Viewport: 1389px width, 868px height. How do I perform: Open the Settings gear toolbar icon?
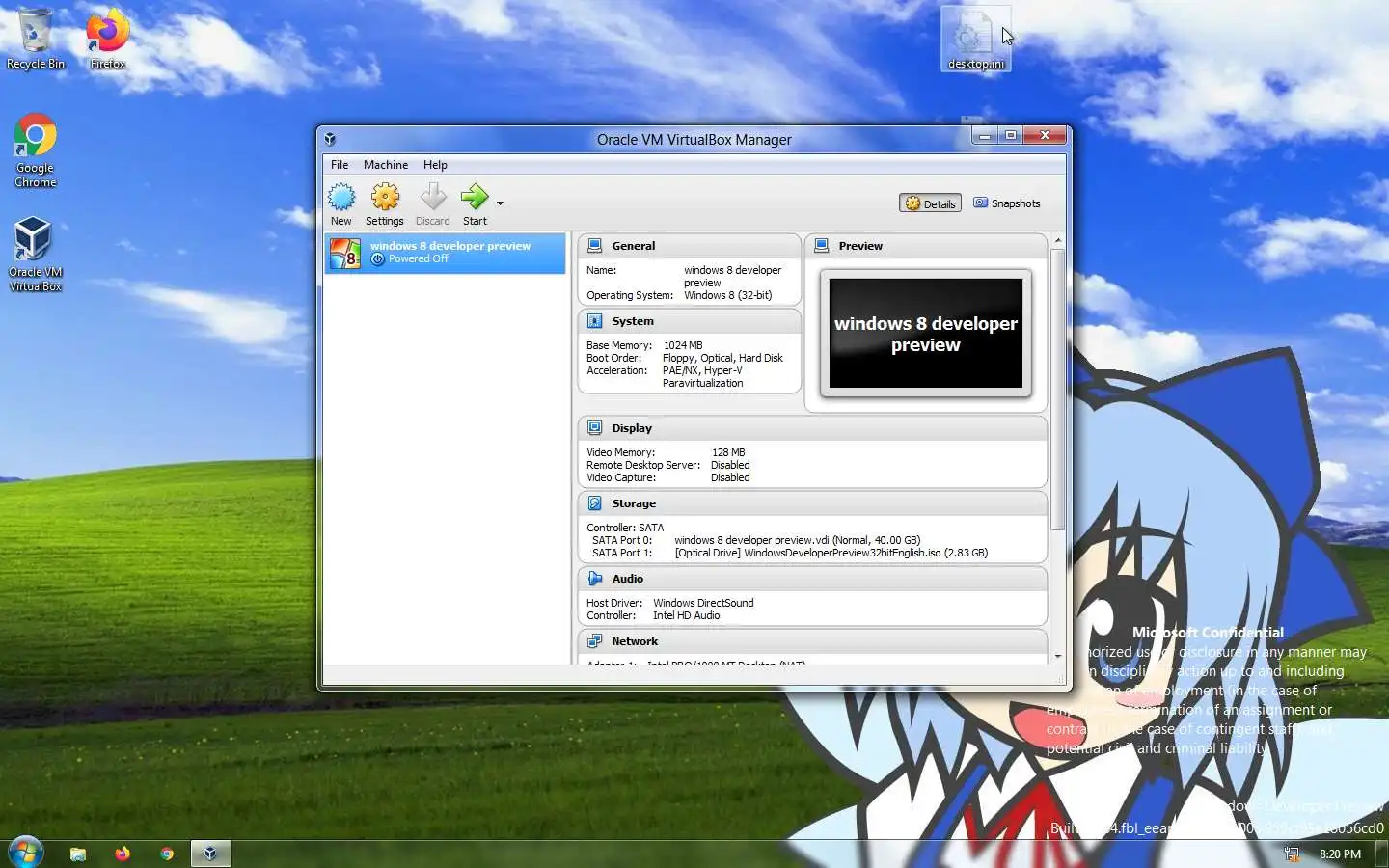[385, 198]
